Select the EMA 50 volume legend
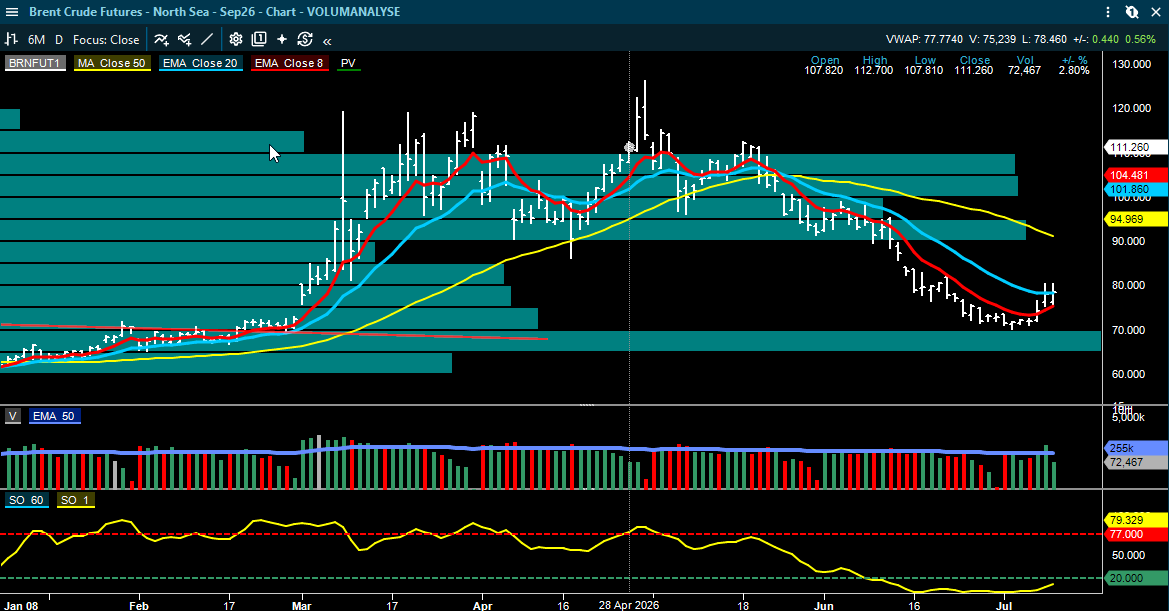Viewport: 1169px width, 611px height. click(x=54, y=417)
